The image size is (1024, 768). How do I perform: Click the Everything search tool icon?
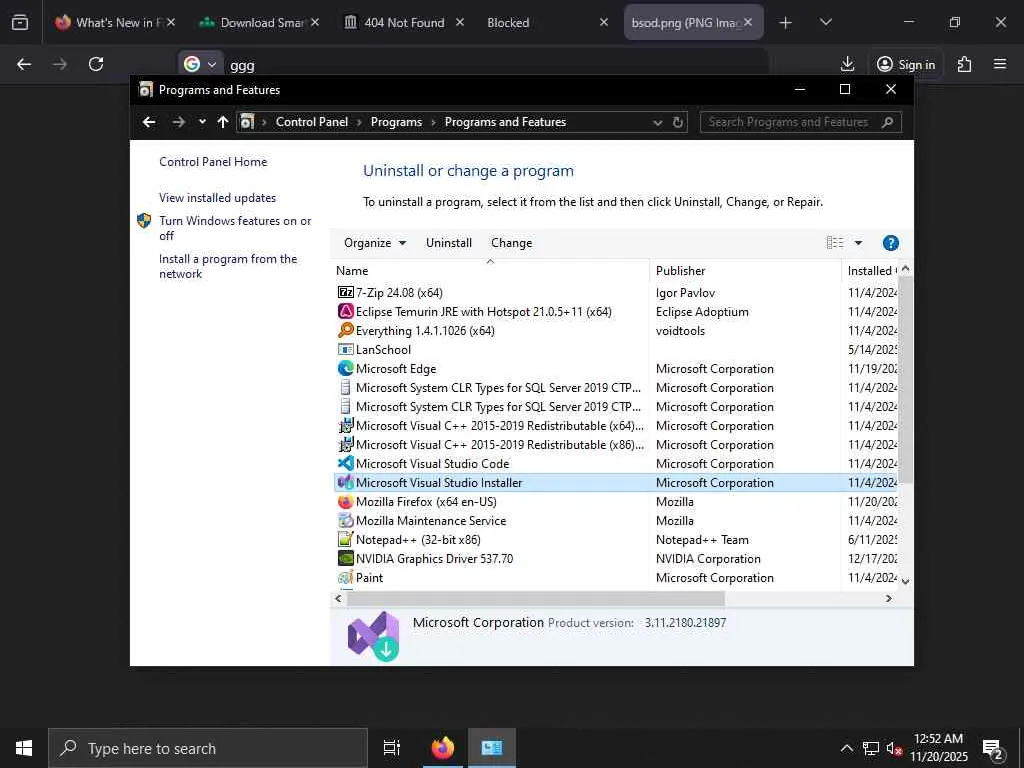(x=345, y=330)
